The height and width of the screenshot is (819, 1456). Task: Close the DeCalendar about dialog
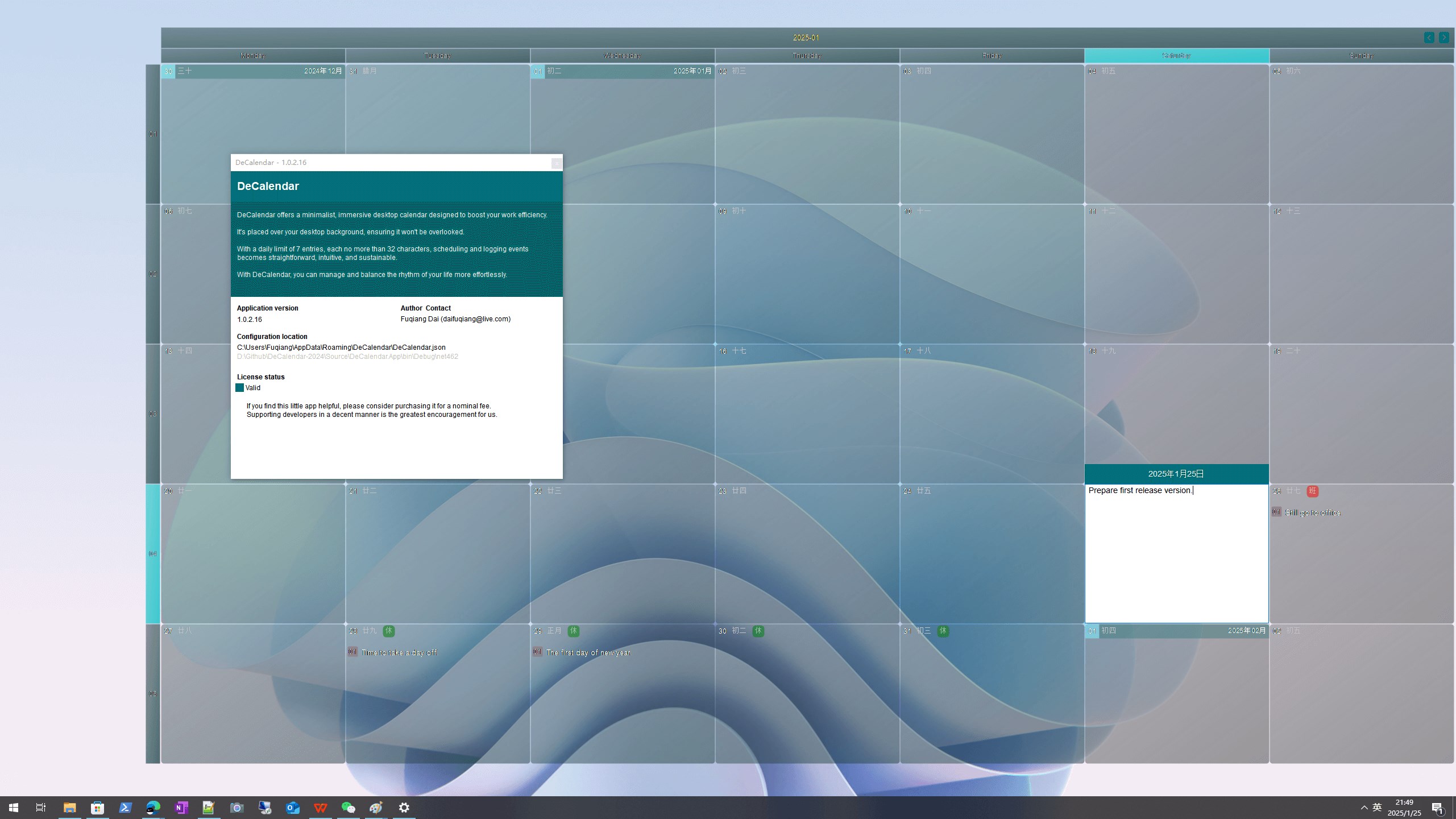click(556, 163)
